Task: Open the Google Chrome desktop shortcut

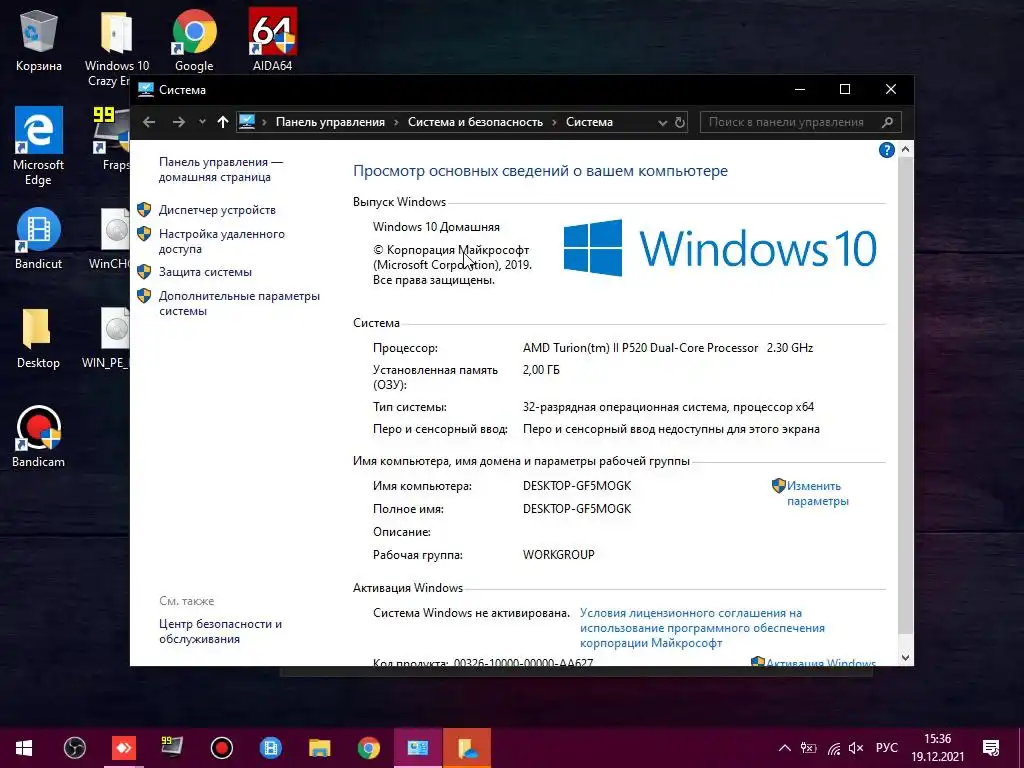Action: click(x=194, y=40)
